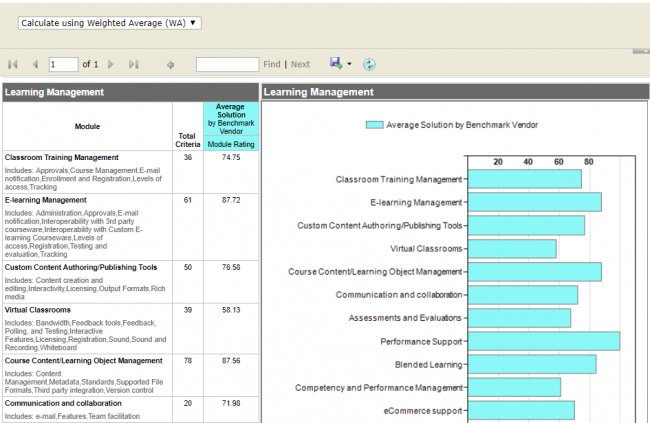Refresh the report
Viewport: 650px width, 423px height.
pos(369,64)
